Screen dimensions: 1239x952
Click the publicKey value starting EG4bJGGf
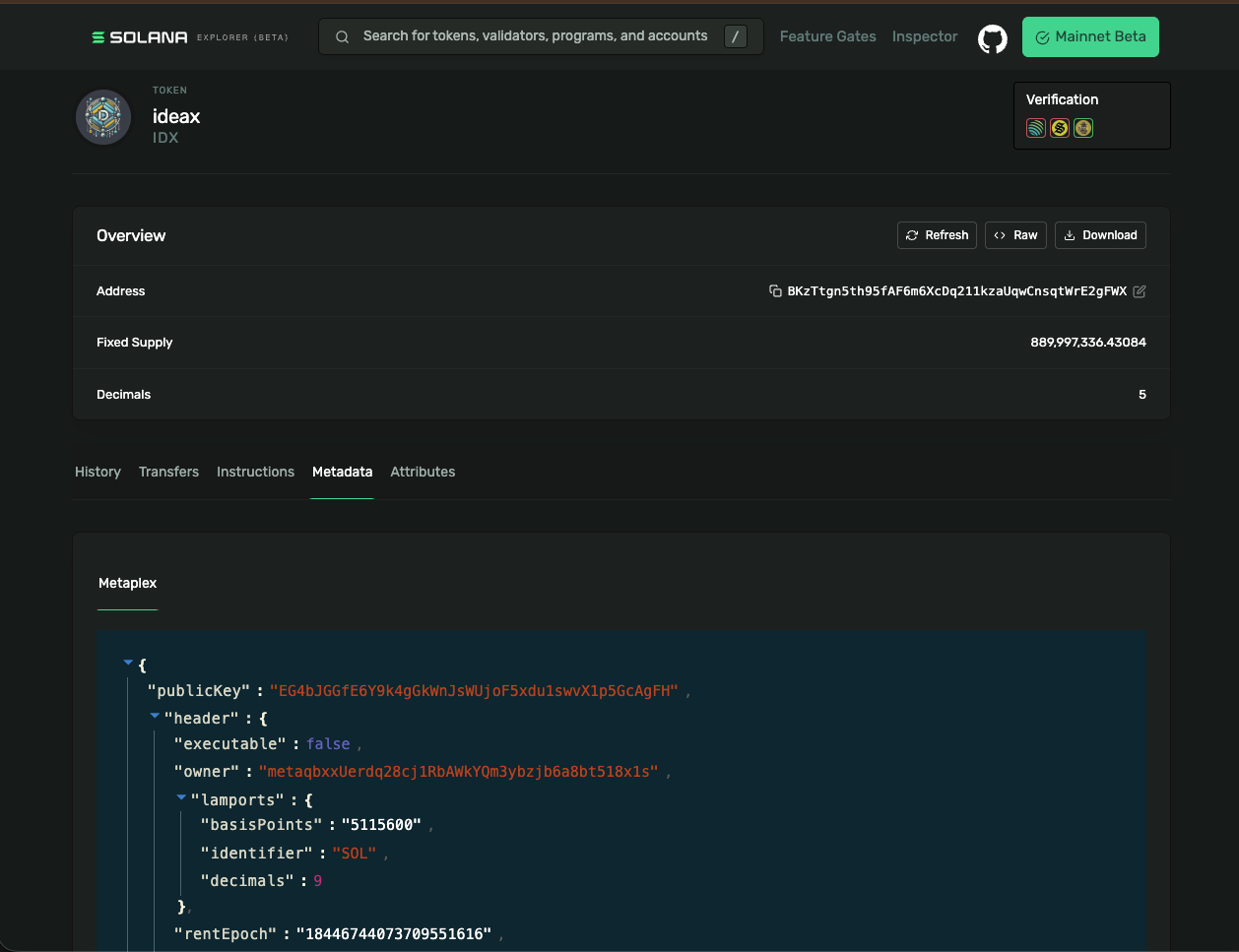(x=474, y=691)
